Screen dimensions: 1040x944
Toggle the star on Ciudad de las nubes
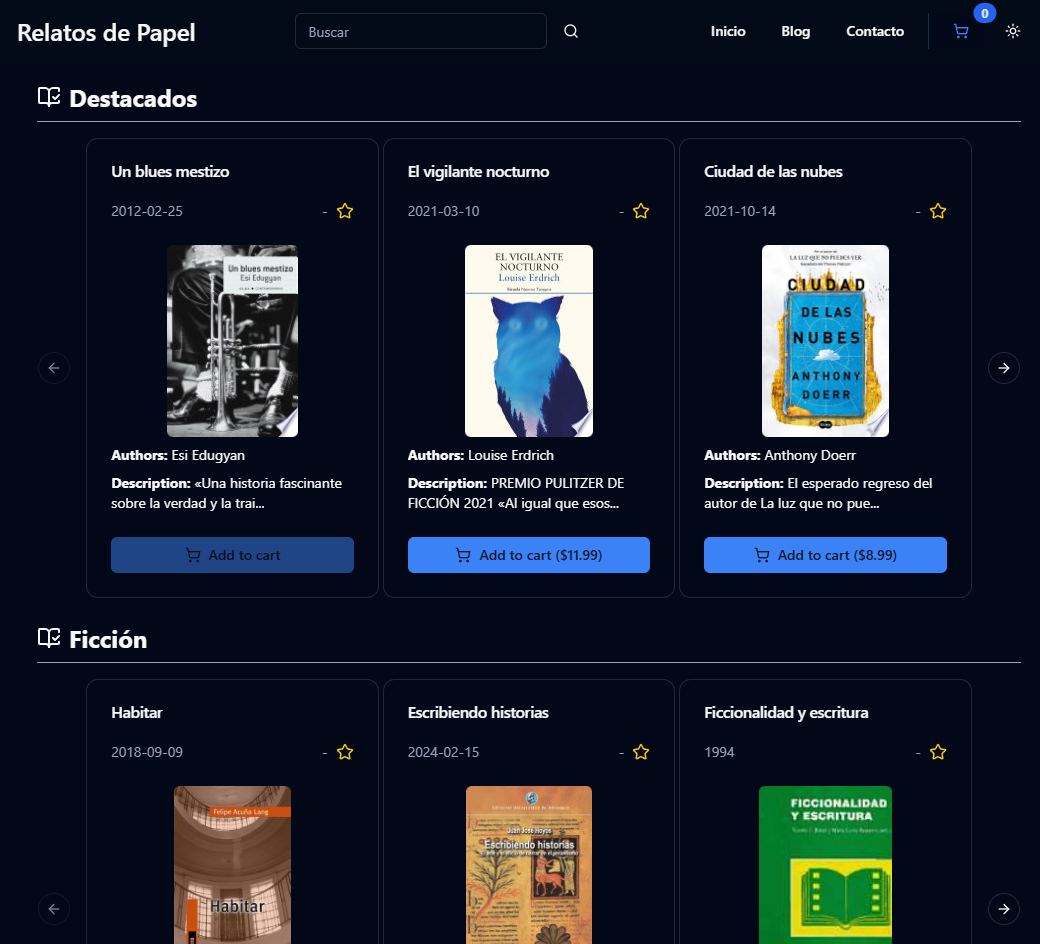click(937, 211)
